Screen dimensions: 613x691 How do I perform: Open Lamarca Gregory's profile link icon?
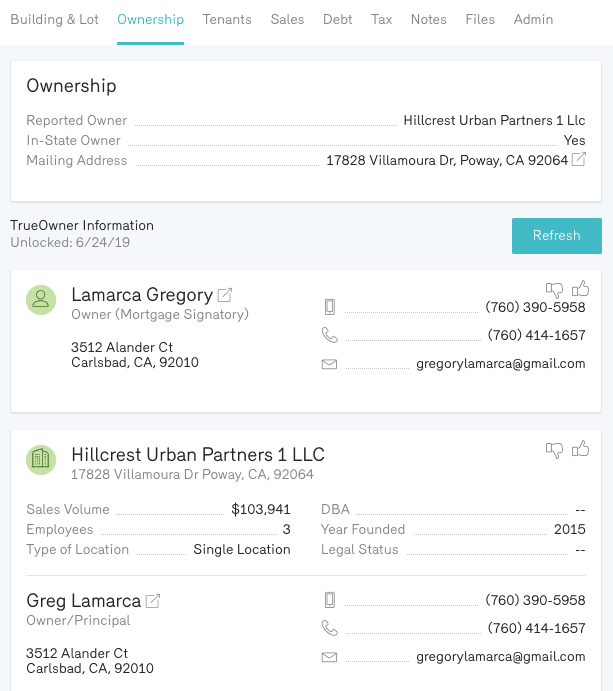225,295
